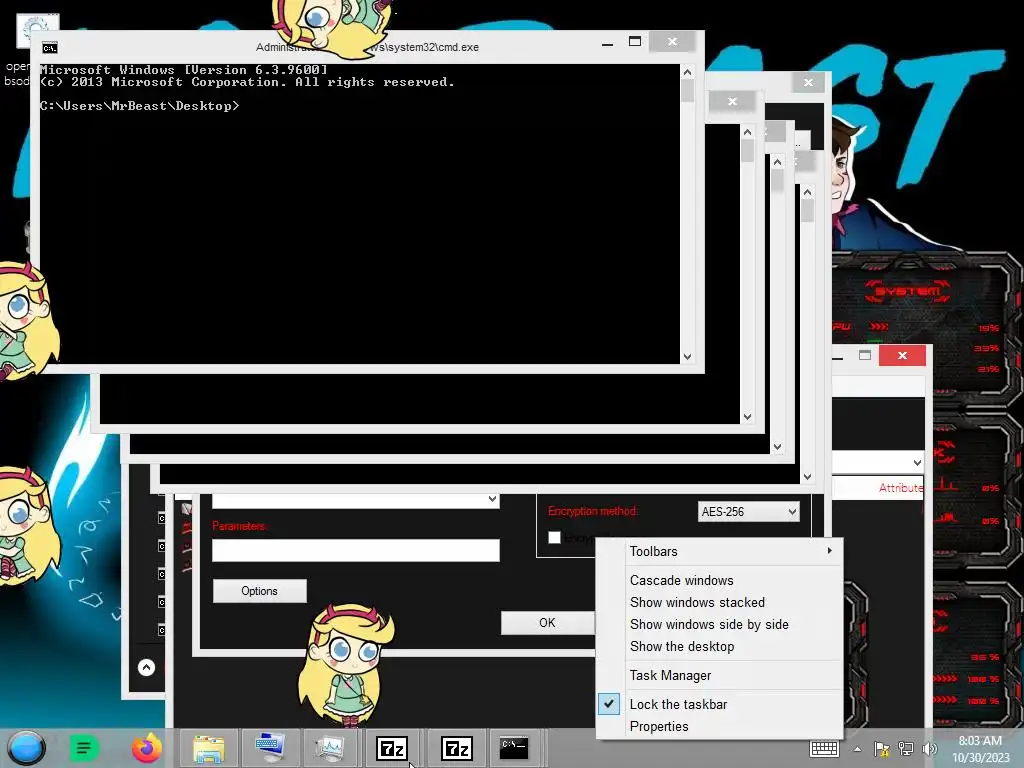1024x768 pixels.
Task: Open the touch keyboard tray icon
Action: (x=824, y=748)
